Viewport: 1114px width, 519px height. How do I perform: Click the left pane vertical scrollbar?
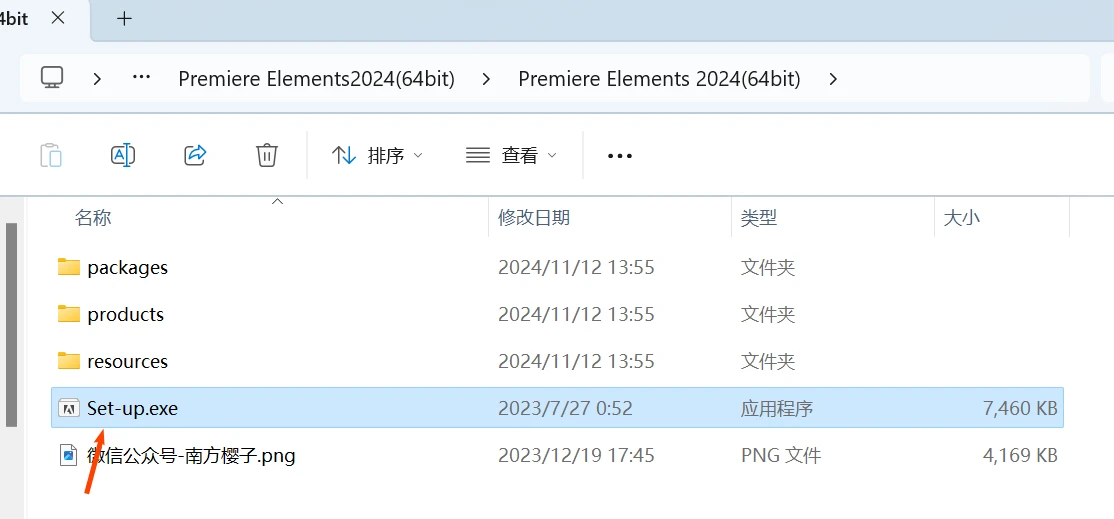tap(11, 320)
